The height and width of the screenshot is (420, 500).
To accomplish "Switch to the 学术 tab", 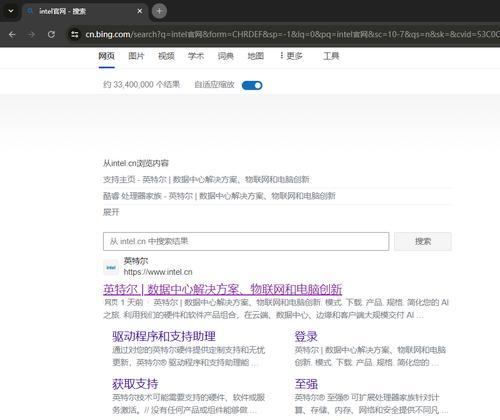I will coord(196,56).
